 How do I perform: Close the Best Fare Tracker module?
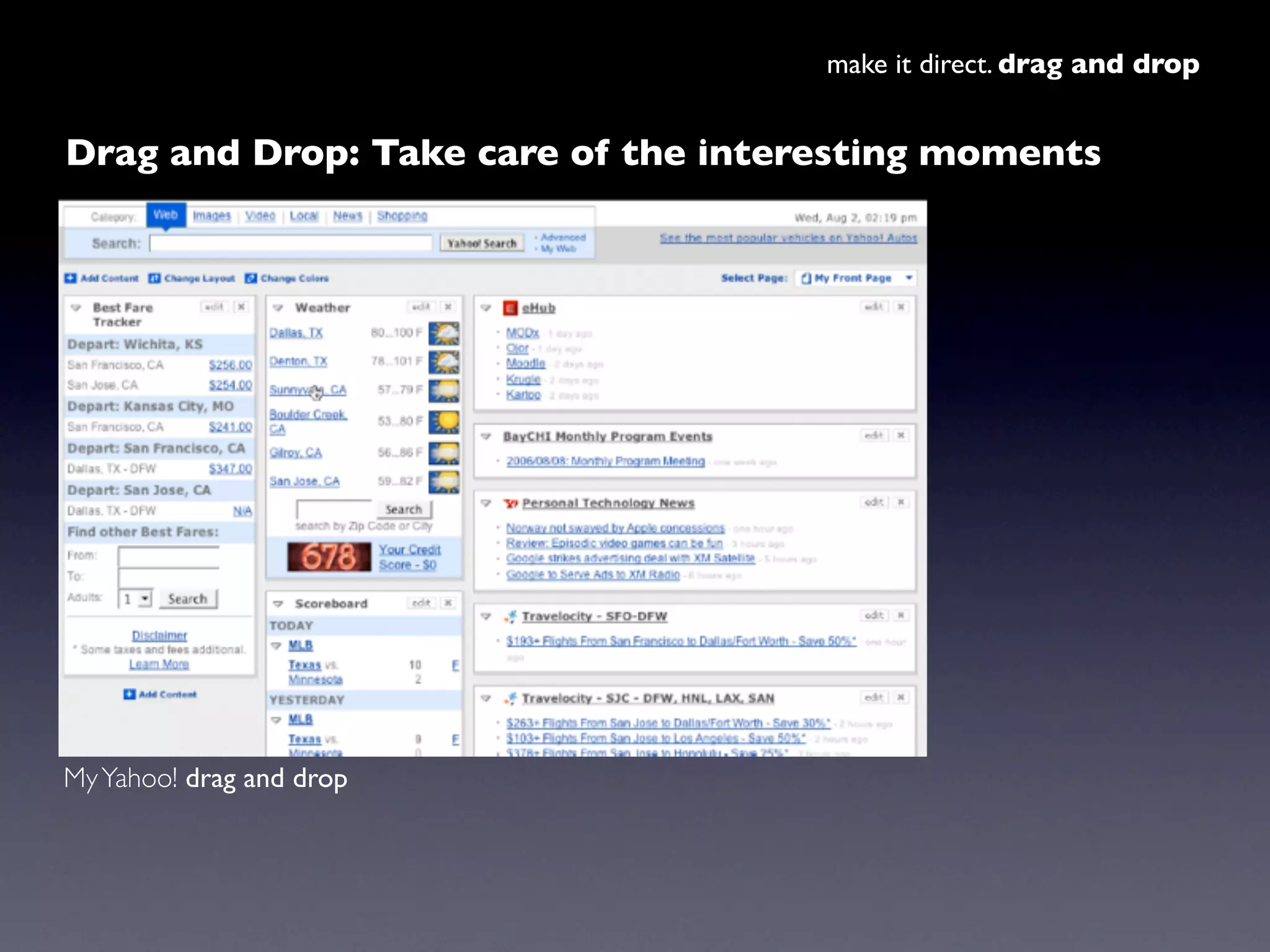(241, 307)
